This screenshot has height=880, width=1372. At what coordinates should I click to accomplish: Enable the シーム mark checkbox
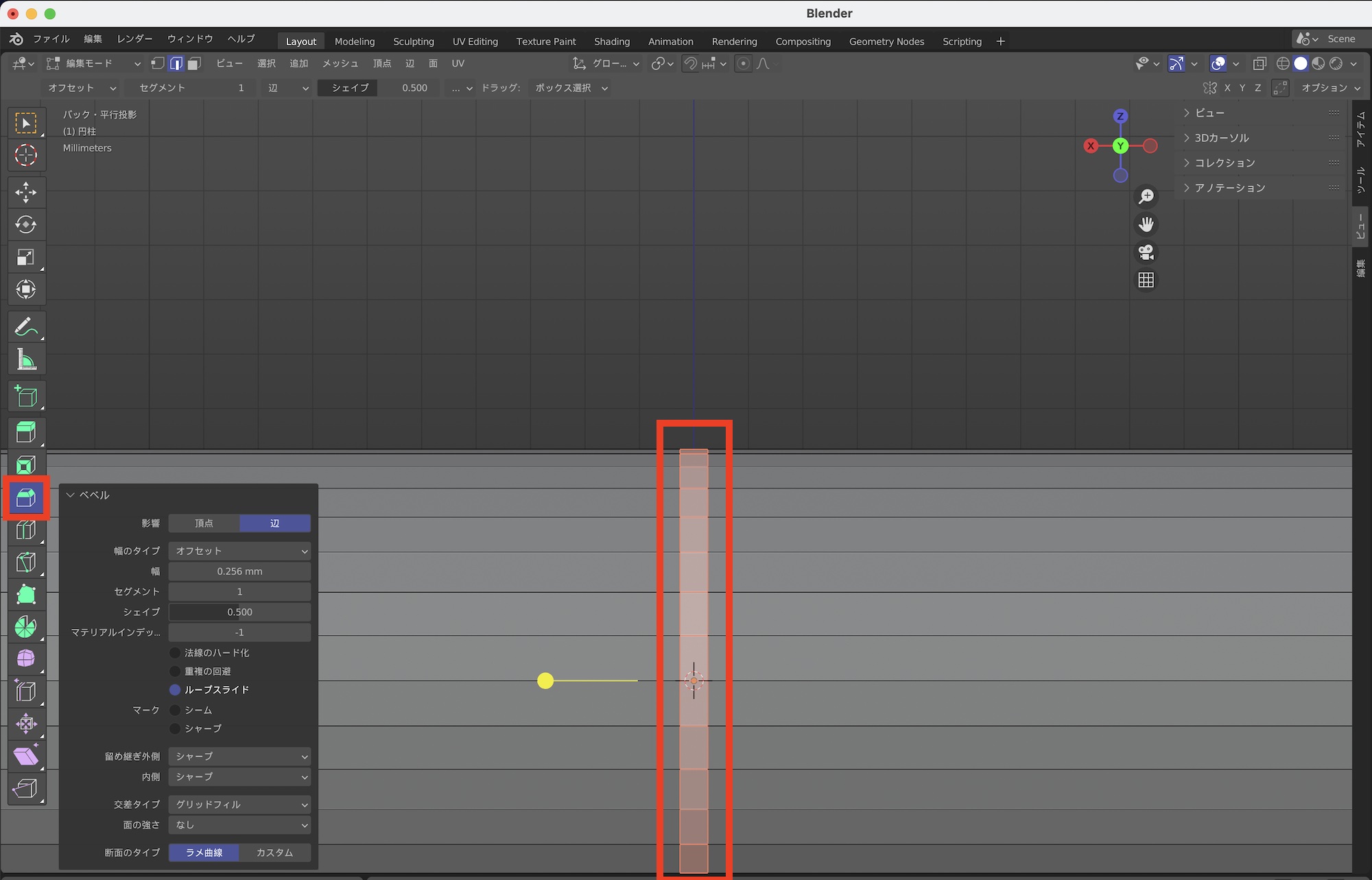tap(175, 711)
